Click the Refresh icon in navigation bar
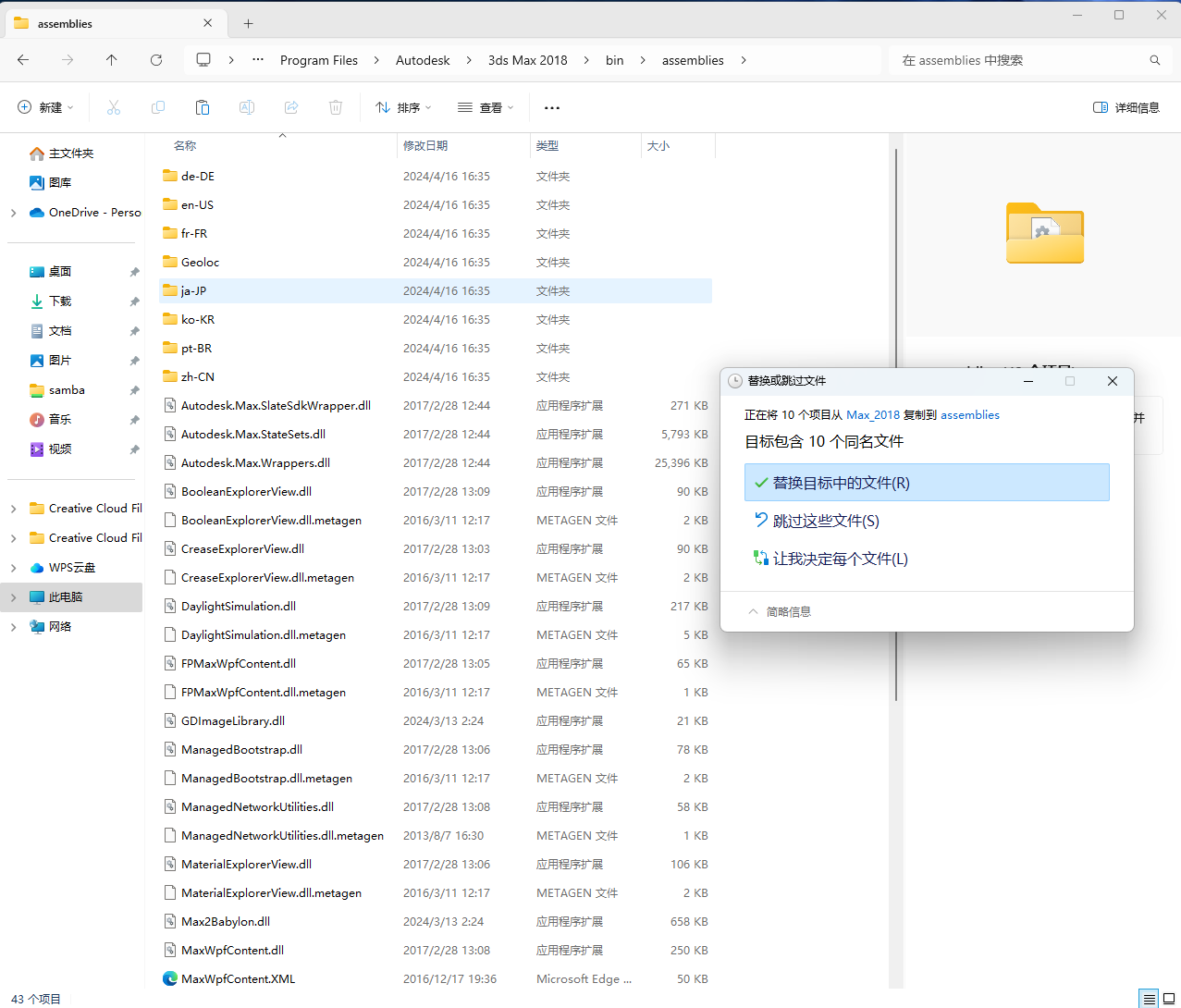Screen dimensions: 1181x1008 coord(156,60)
